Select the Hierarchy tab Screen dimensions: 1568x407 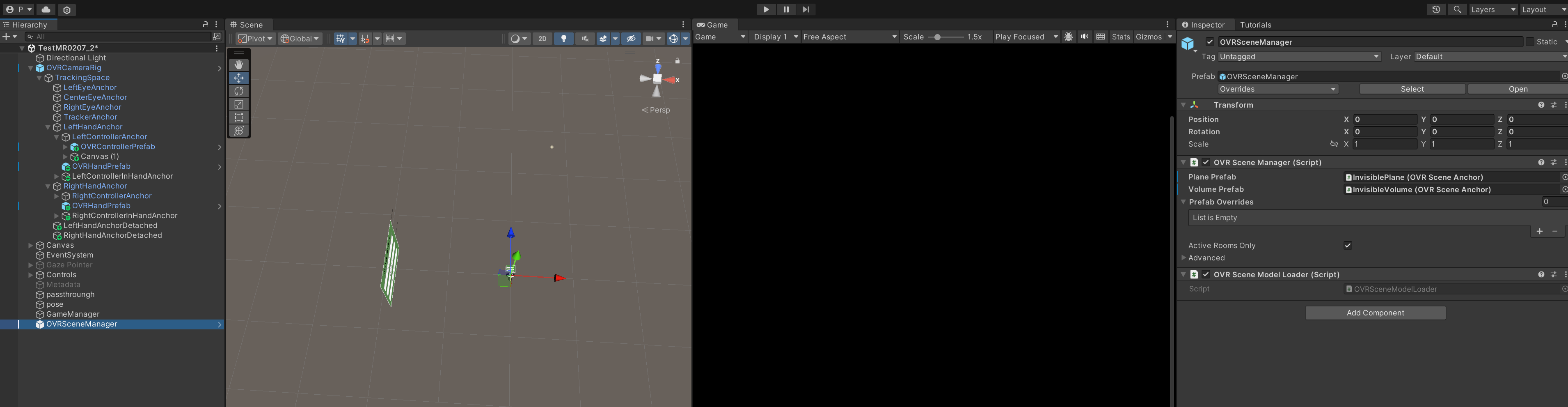click(x=29, y=25)
